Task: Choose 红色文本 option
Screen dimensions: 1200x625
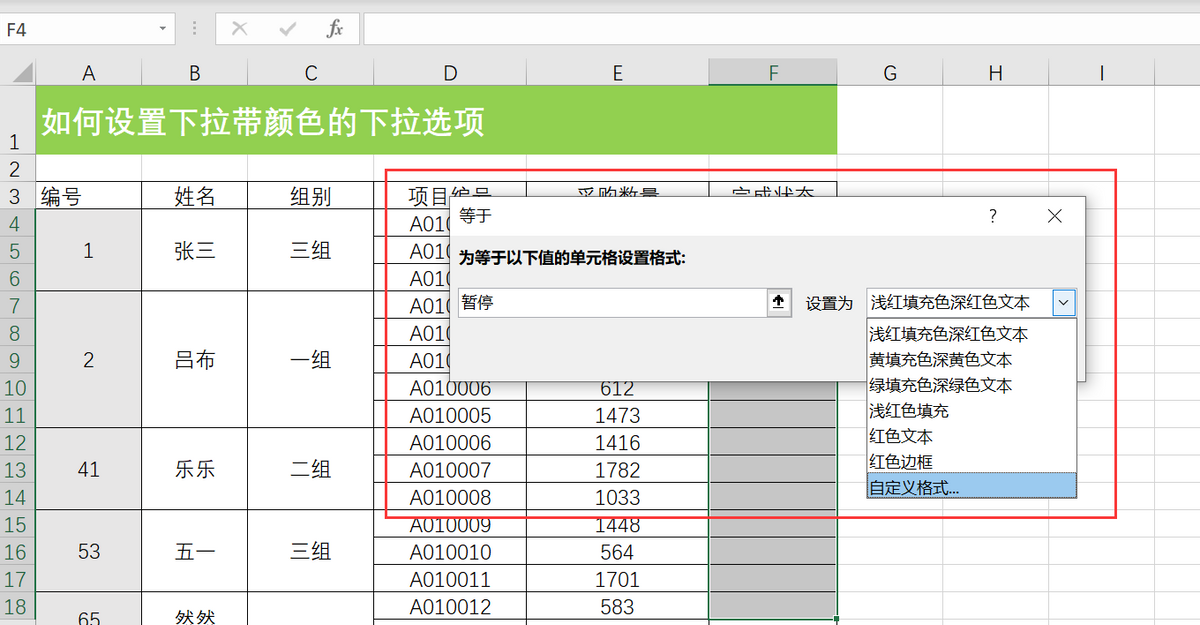Action: pos(971,437)
